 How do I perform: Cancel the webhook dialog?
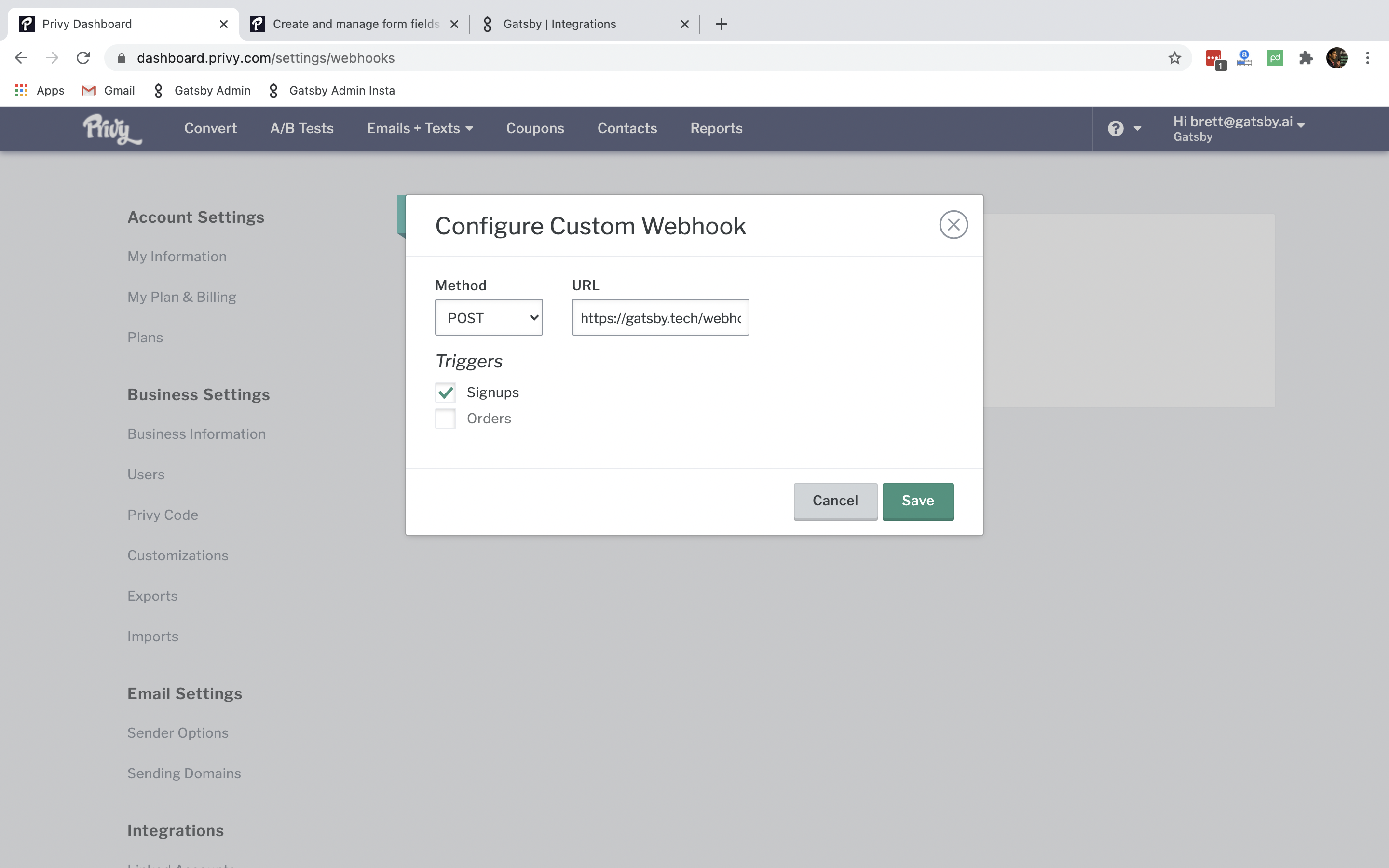click(835, 501)
